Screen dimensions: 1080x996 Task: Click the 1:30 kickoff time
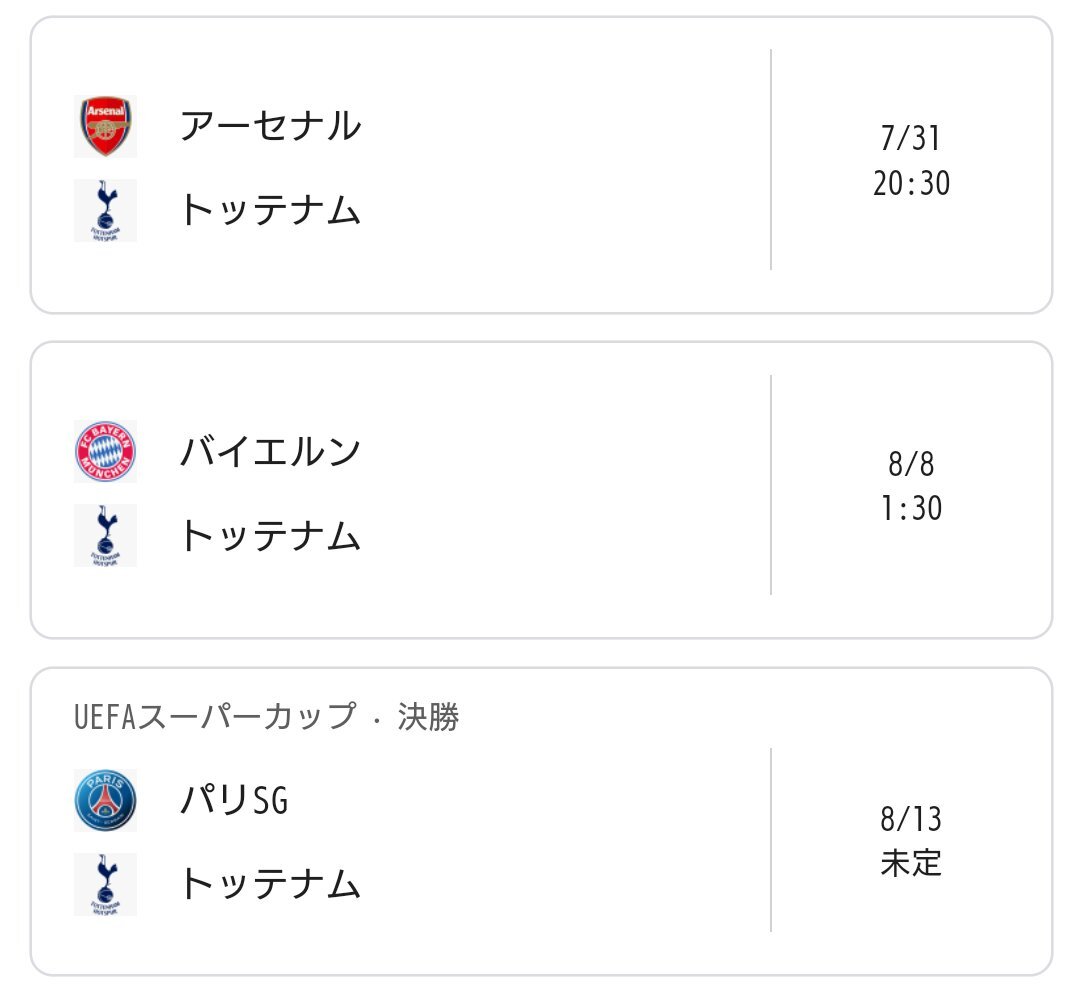pos(911,508)
